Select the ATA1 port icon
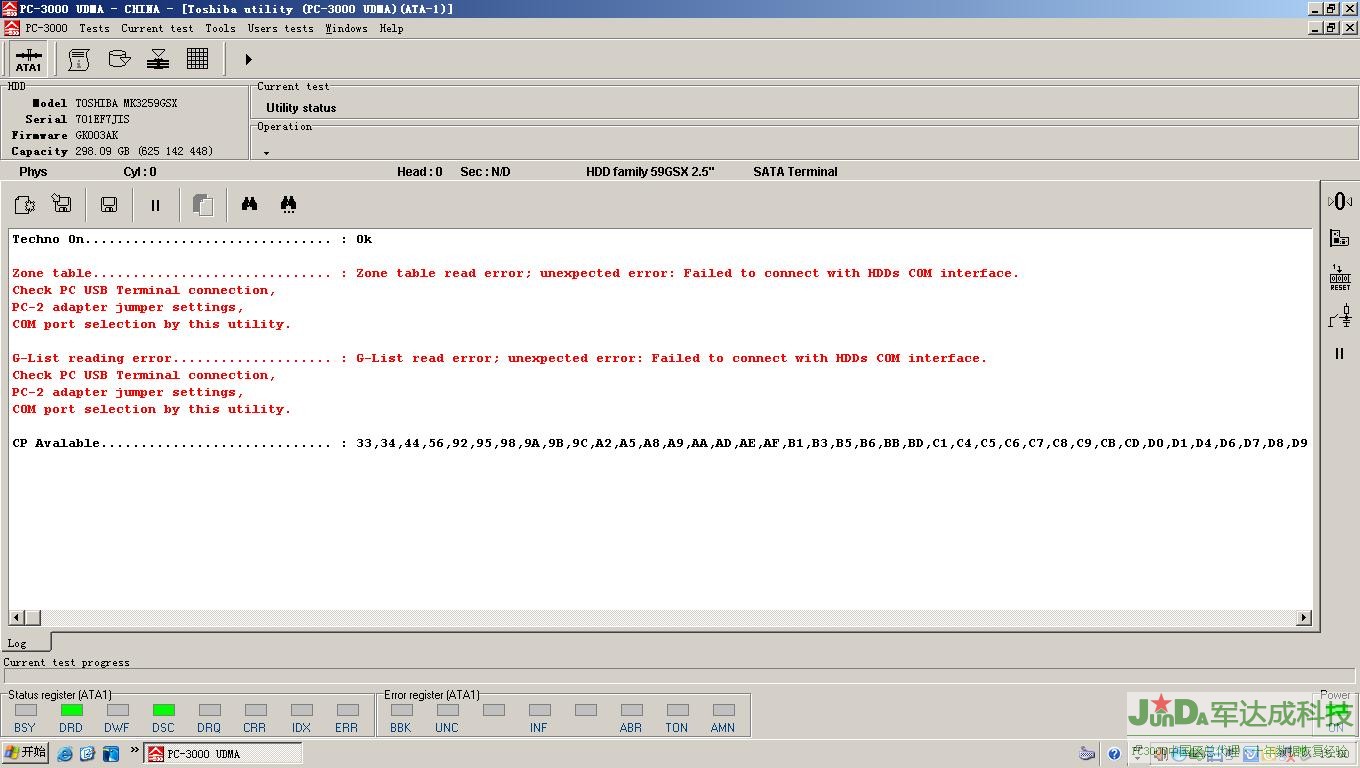Viewport: 1360px width, 768px height. click(x=29, y=59)
